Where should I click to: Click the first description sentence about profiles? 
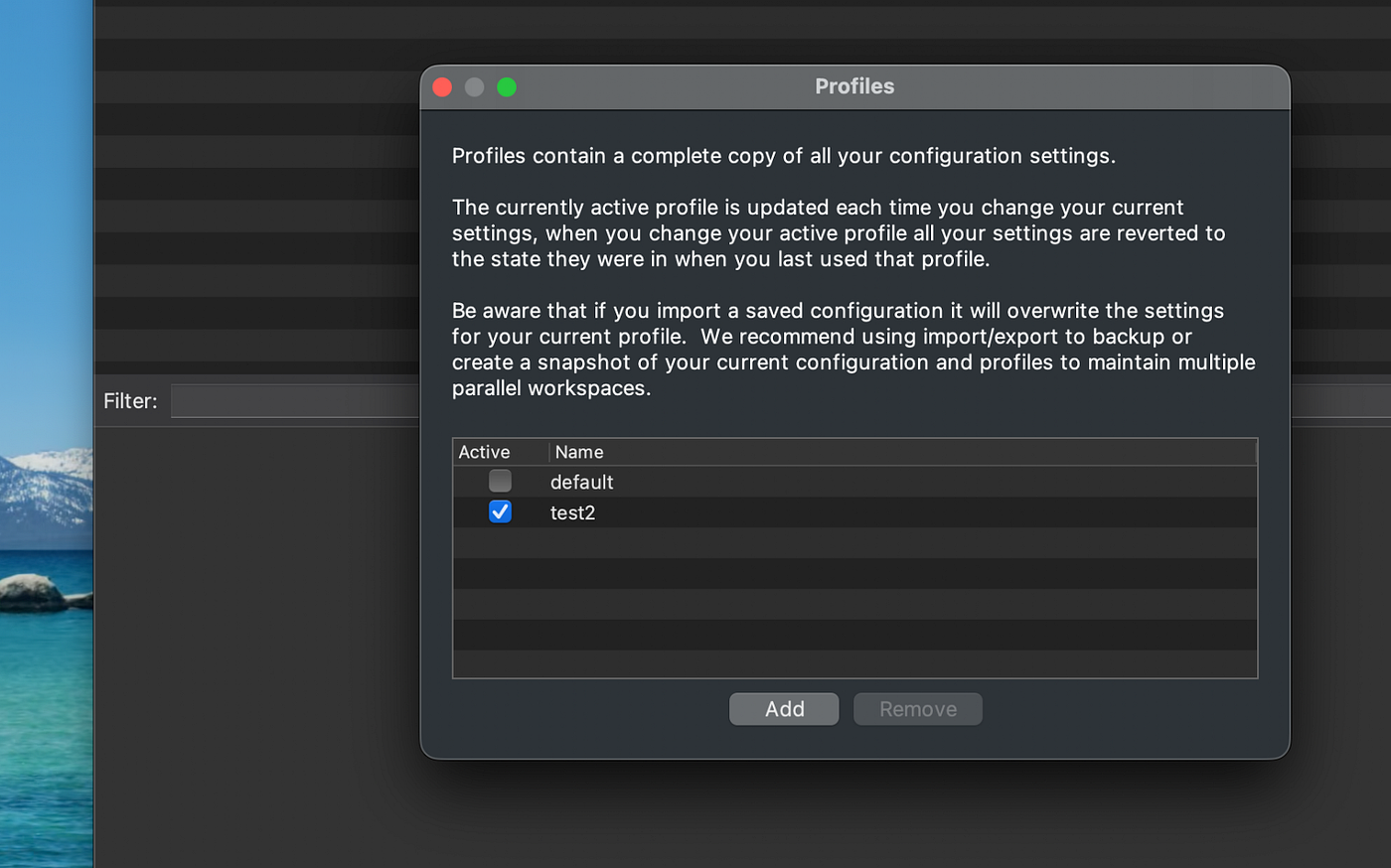click(x=783, y=156)
